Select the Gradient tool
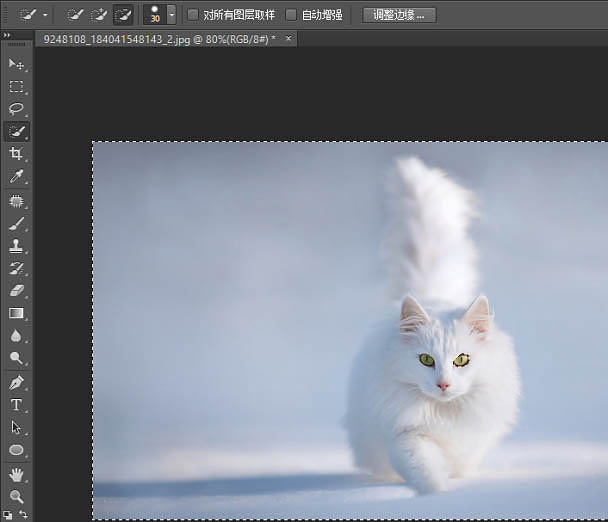The width and height of the screenshot is (608, 522). (16, 313)
